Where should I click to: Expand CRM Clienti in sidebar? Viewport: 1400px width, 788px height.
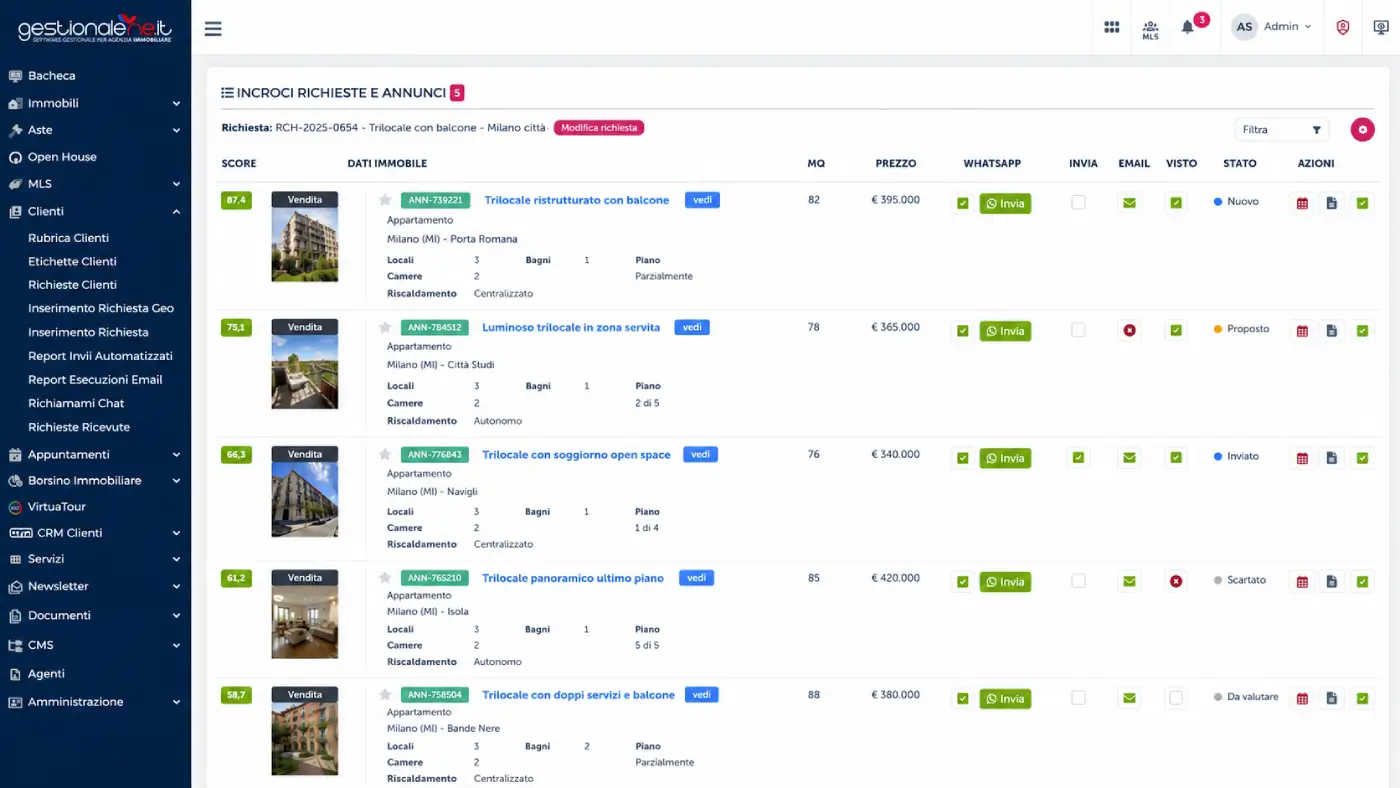[x=95, y=533]
